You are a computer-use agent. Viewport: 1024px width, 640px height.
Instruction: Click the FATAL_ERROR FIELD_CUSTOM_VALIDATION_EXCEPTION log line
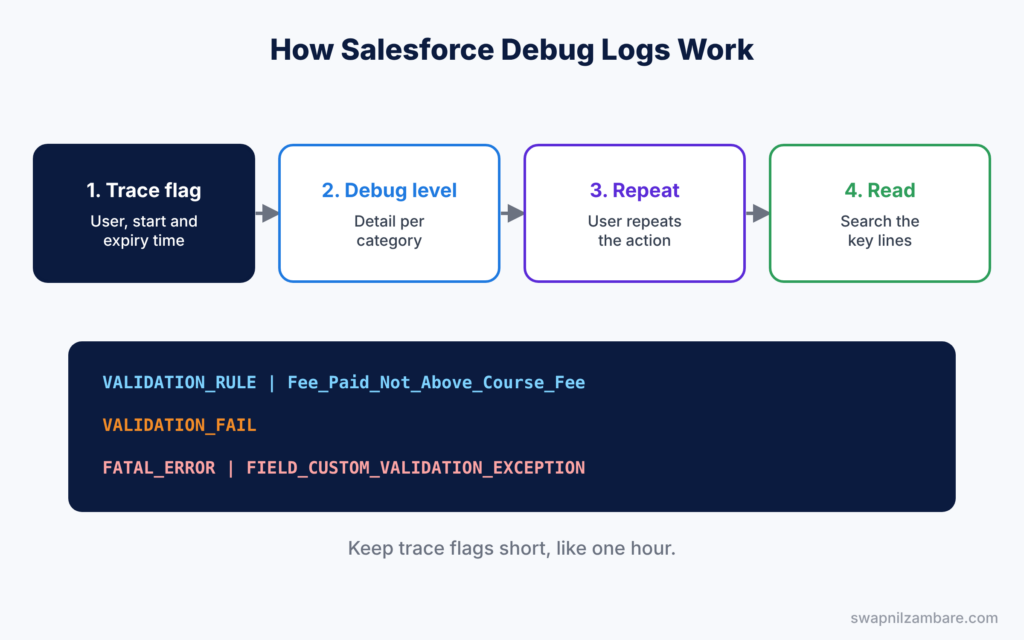(344, 468)
